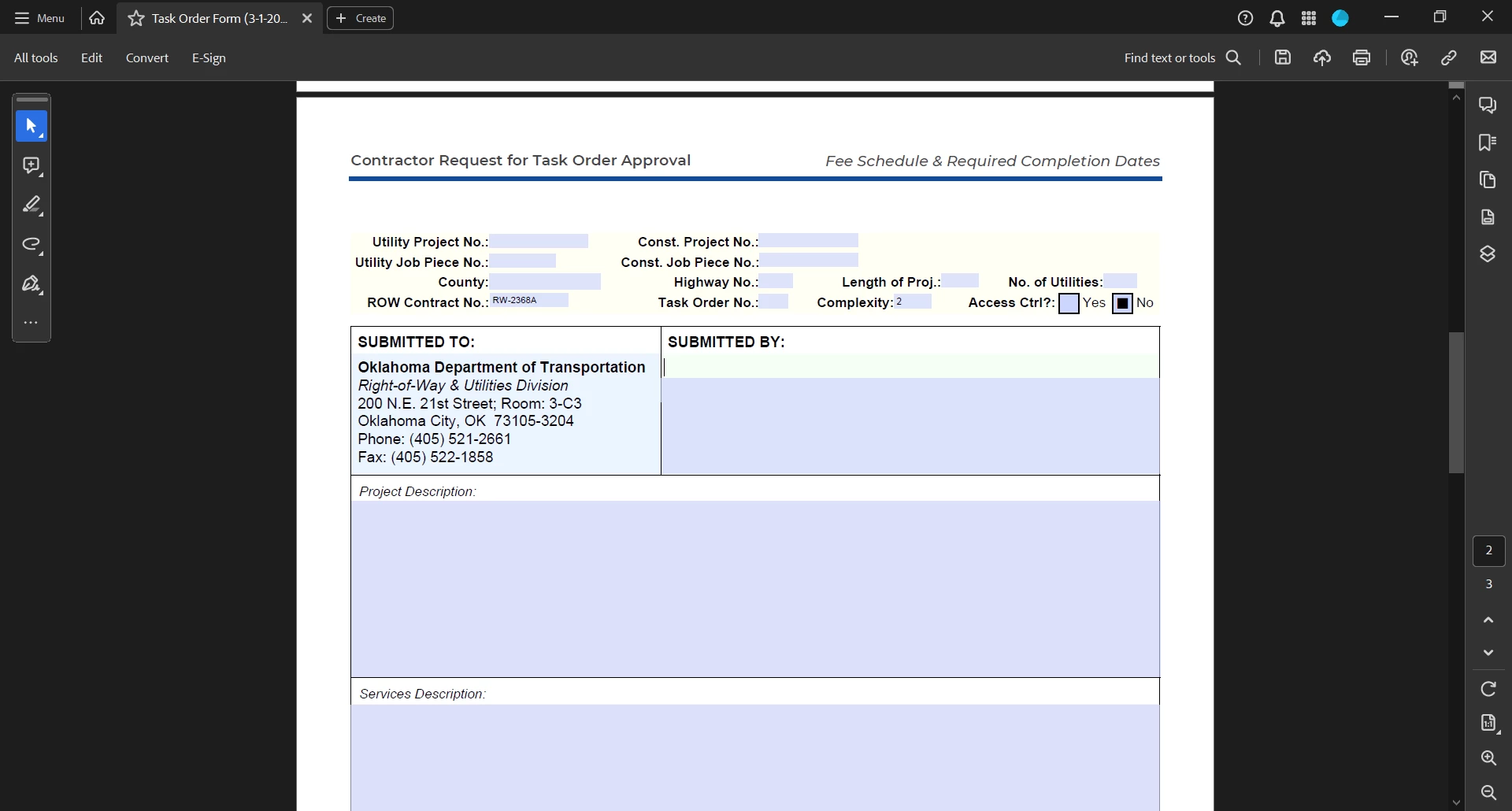1512x811 pixels.
Task: Open All tools panel
Action: tap(35, 57)
